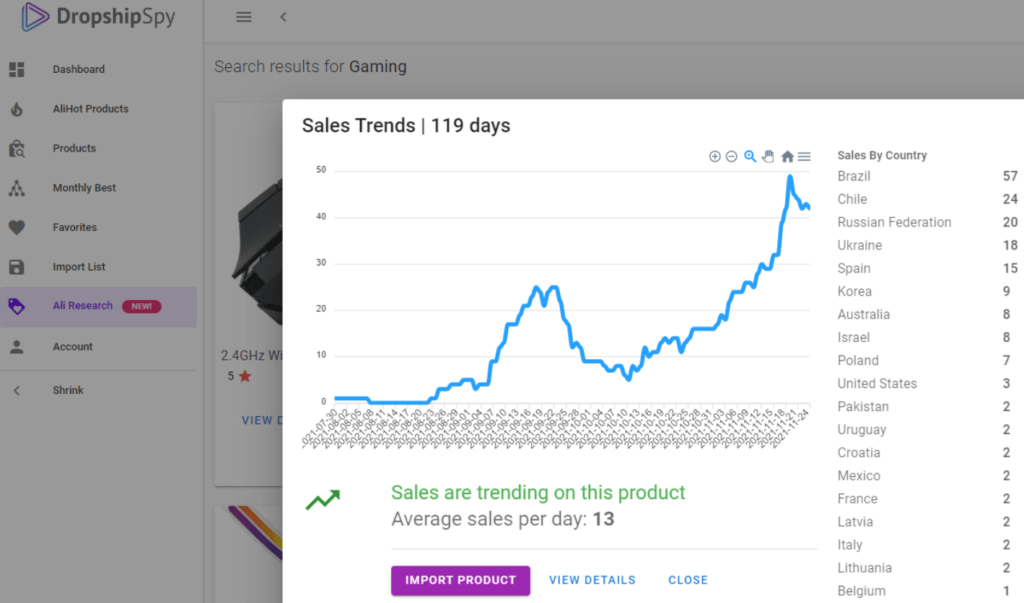Image resolution: width=1024 pixels, height=603 pixels.
Task: Activate the selection zoom magnifier tool
Action: pyautogui.click(x=749, y=156)
